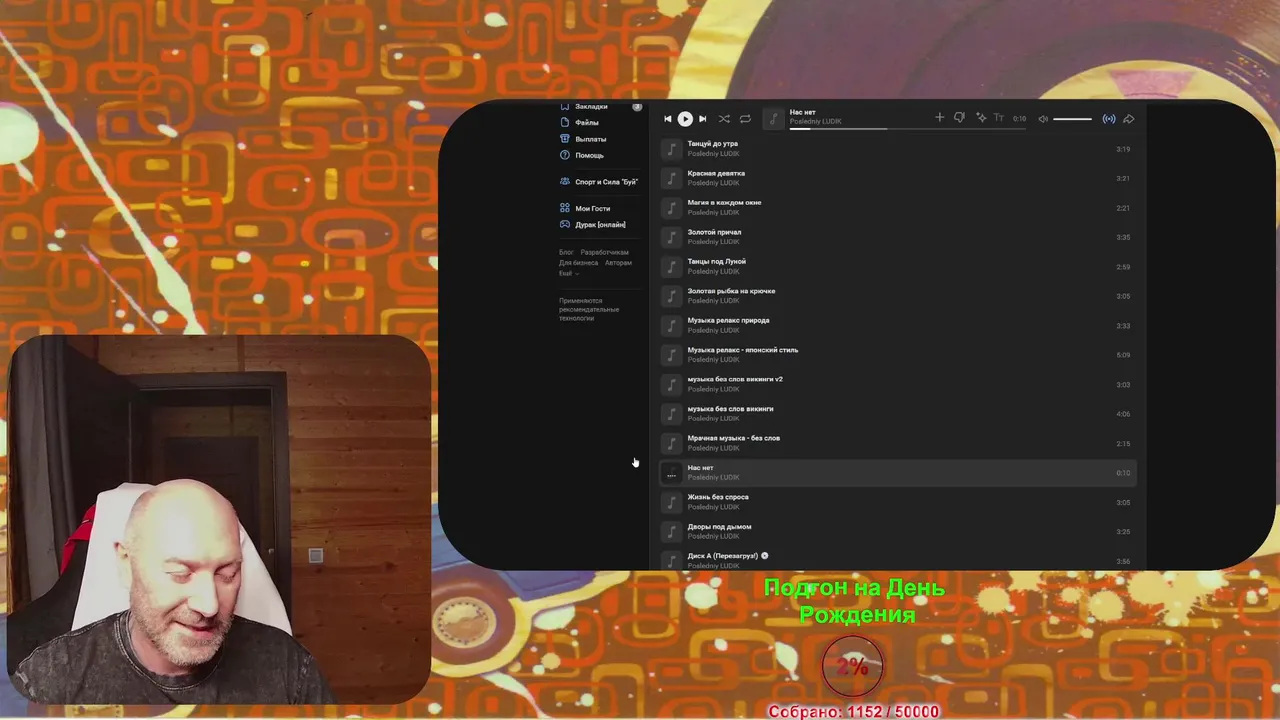Viewport: 1280px width, 720px height.
Task: Open the Блог footer link
Action: point(566,252)
